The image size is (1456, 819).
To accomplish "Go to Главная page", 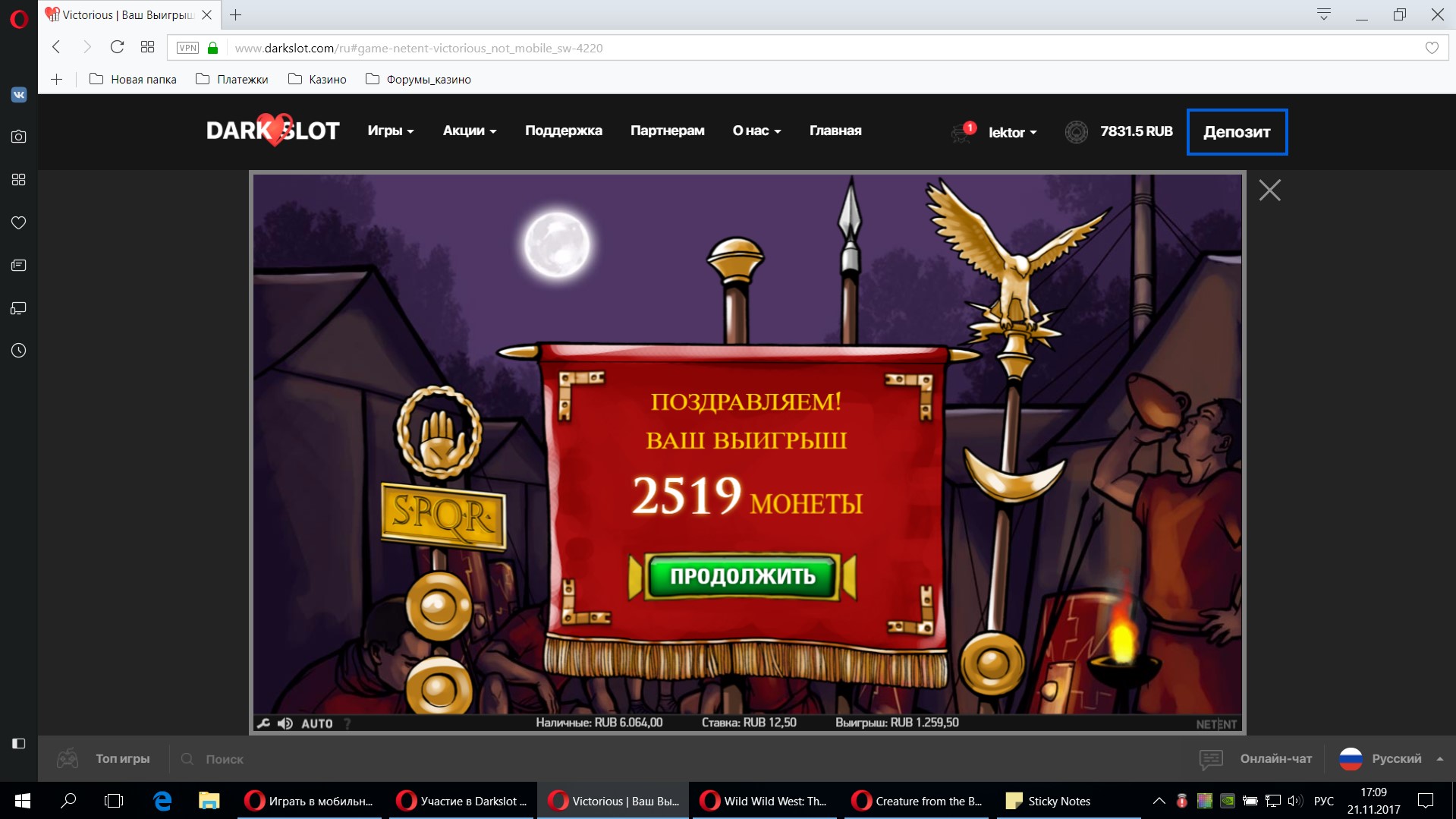I will coord(835,131).
